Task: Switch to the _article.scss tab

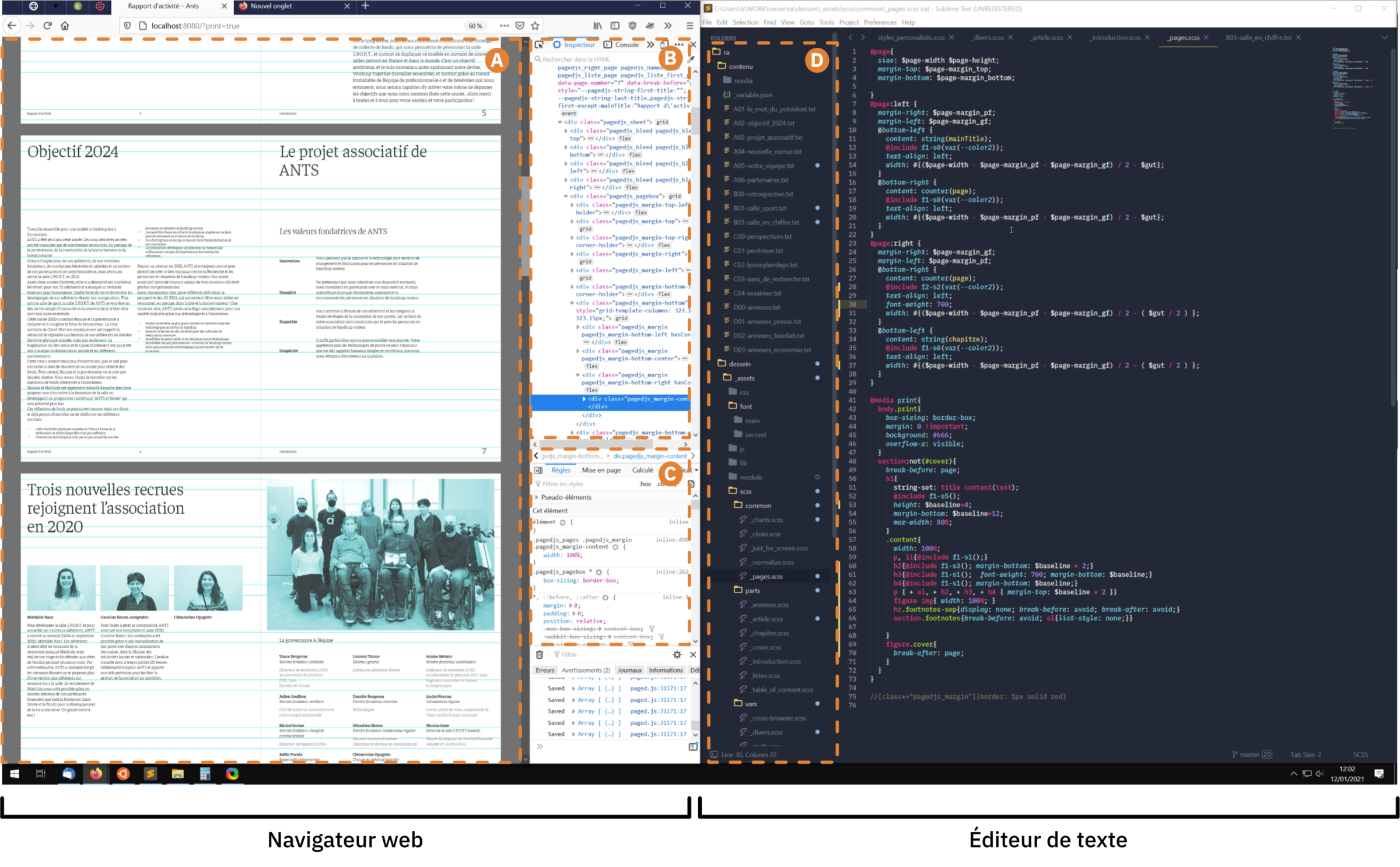Action: pos(1047,37)
